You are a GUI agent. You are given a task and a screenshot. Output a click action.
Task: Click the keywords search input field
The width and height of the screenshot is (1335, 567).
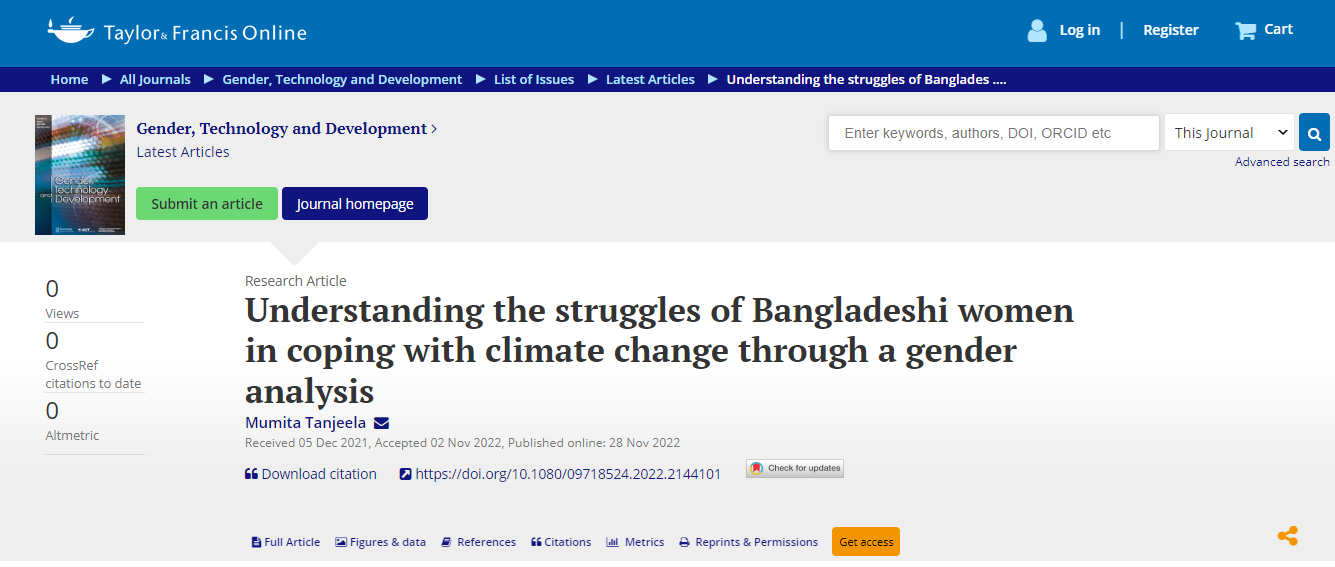click(x=994, y=133)
